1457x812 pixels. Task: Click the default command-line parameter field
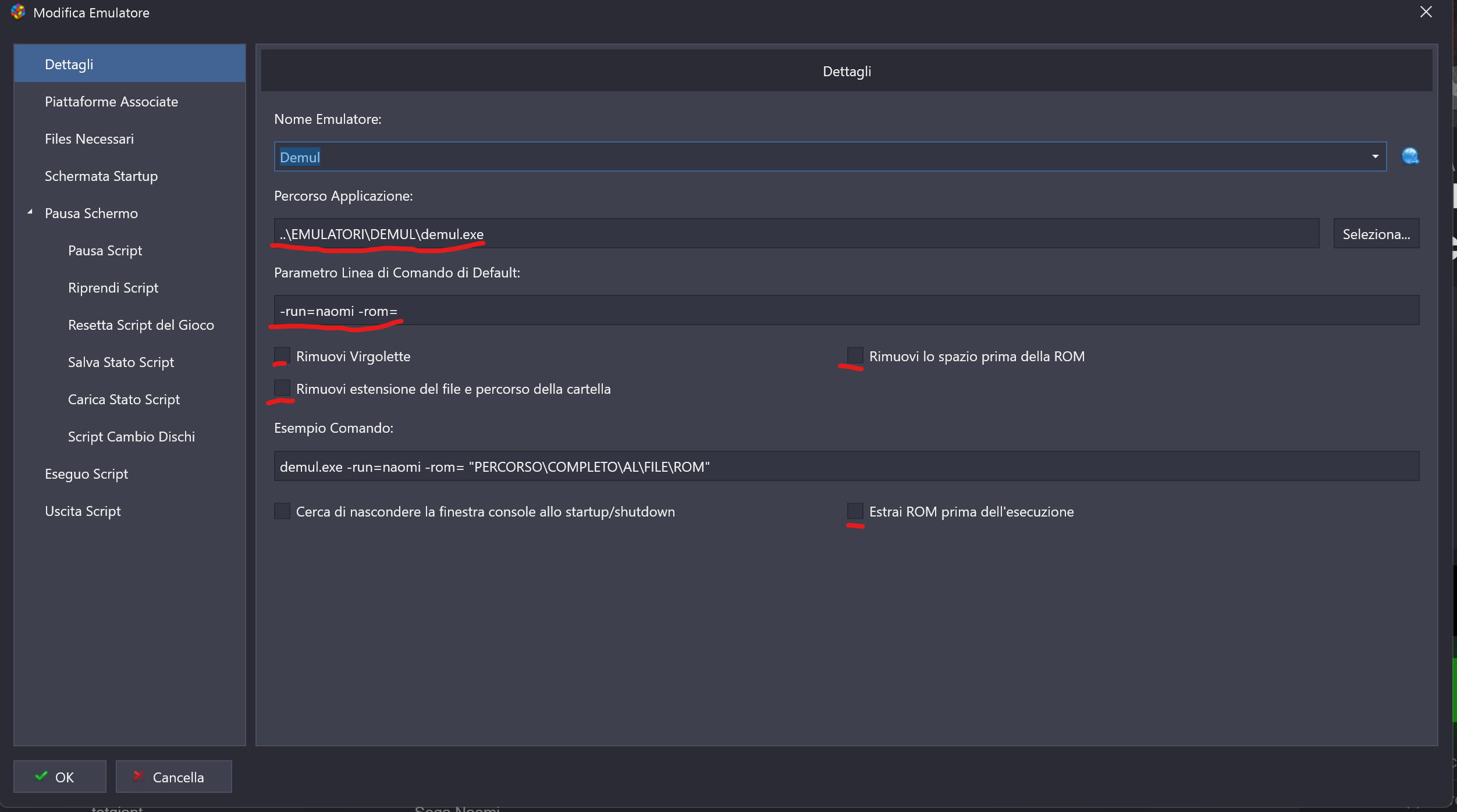(847, 311)
